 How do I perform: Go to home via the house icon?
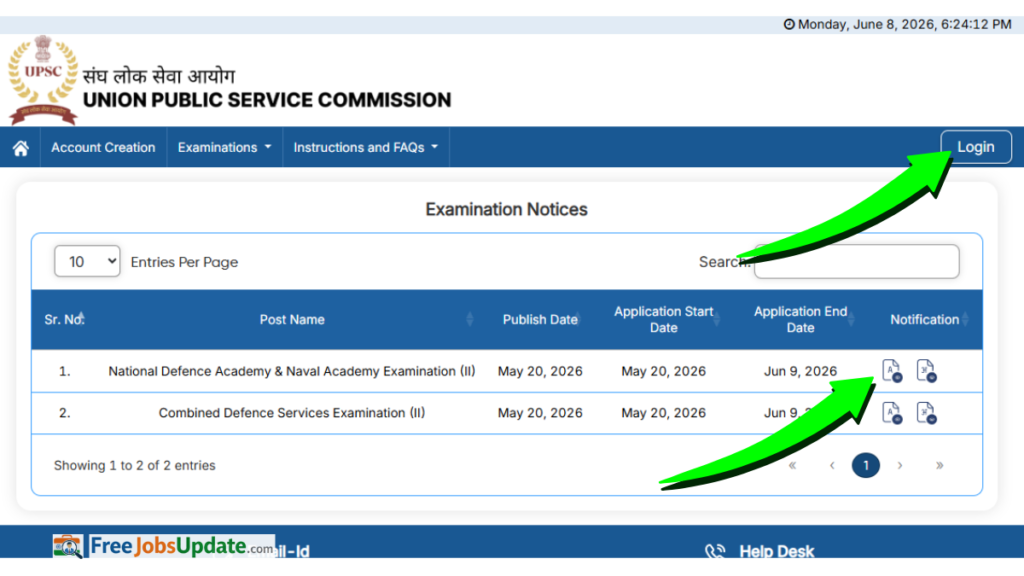pos(20,148)
